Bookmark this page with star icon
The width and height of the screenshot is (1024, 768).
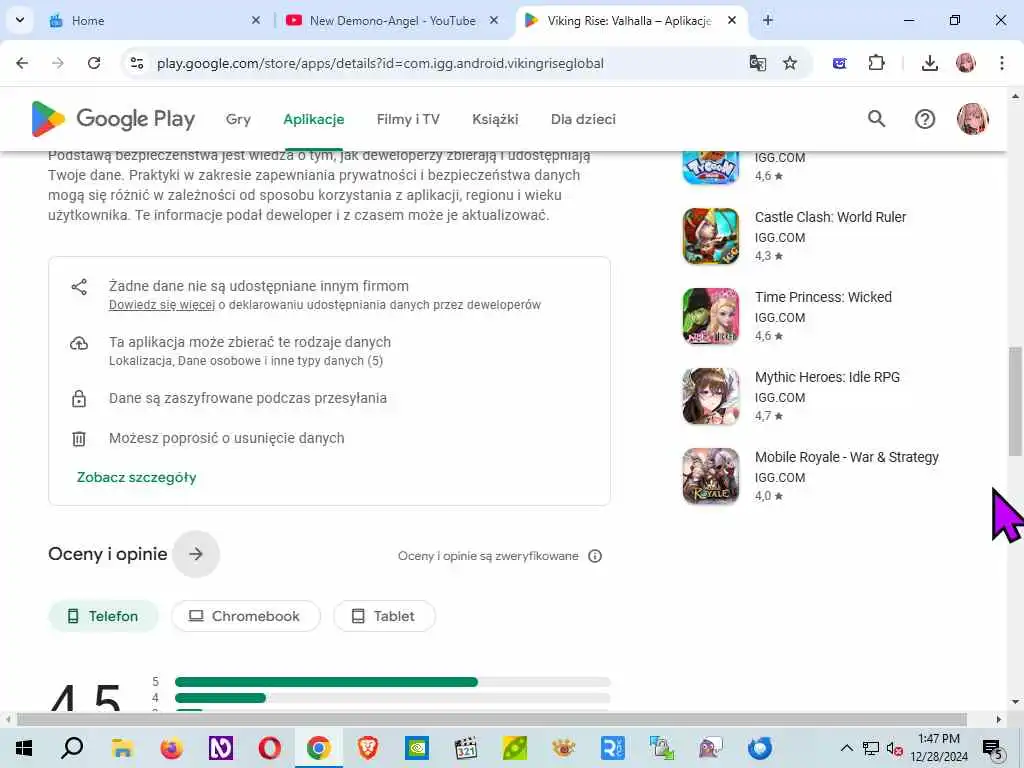click(790, 63)
